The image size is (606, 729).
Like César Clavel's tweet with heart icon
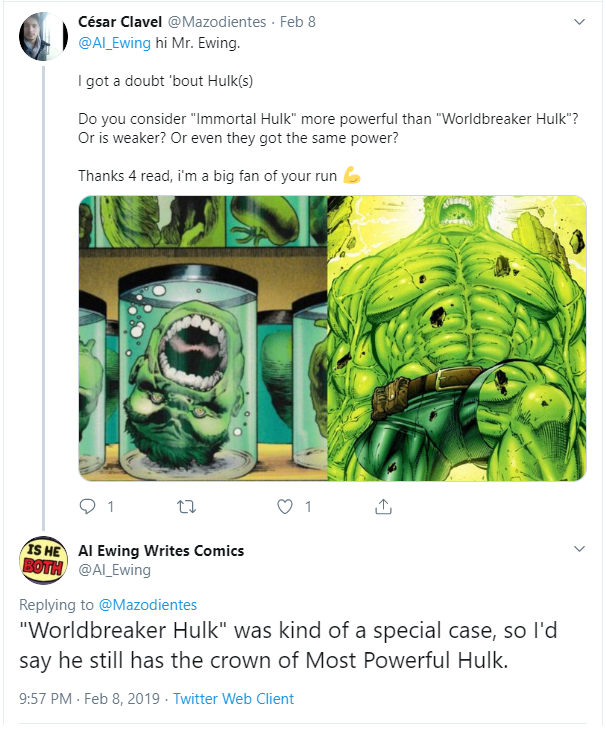[x=285, y=507]
